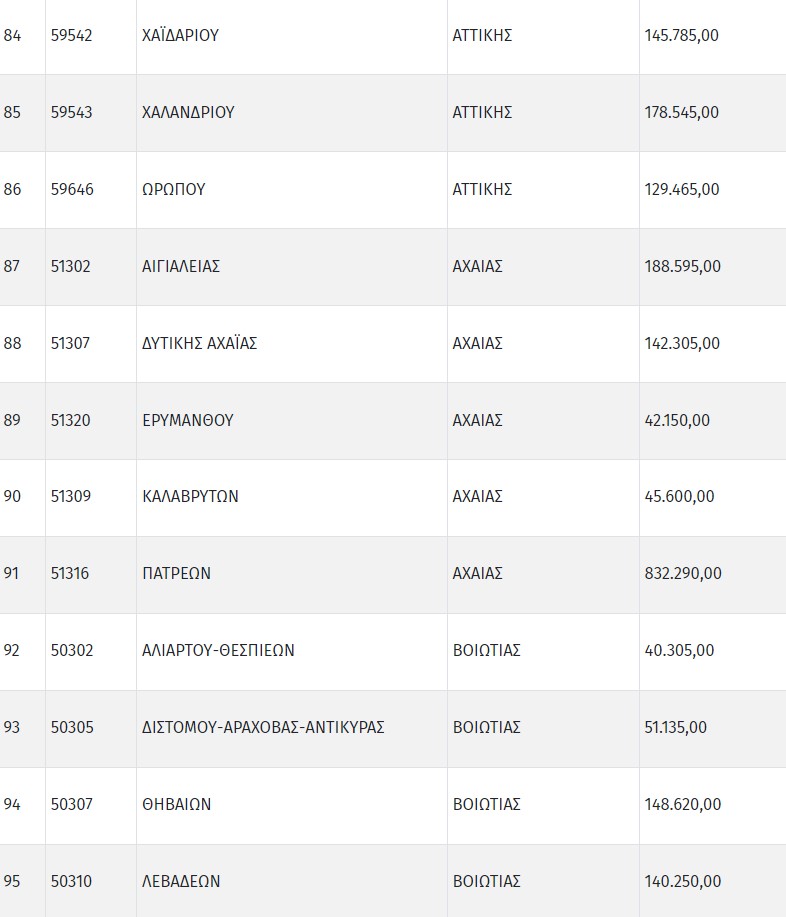Select the amount 178.545,00
786x917 pixels.
[x=682, y=112]
